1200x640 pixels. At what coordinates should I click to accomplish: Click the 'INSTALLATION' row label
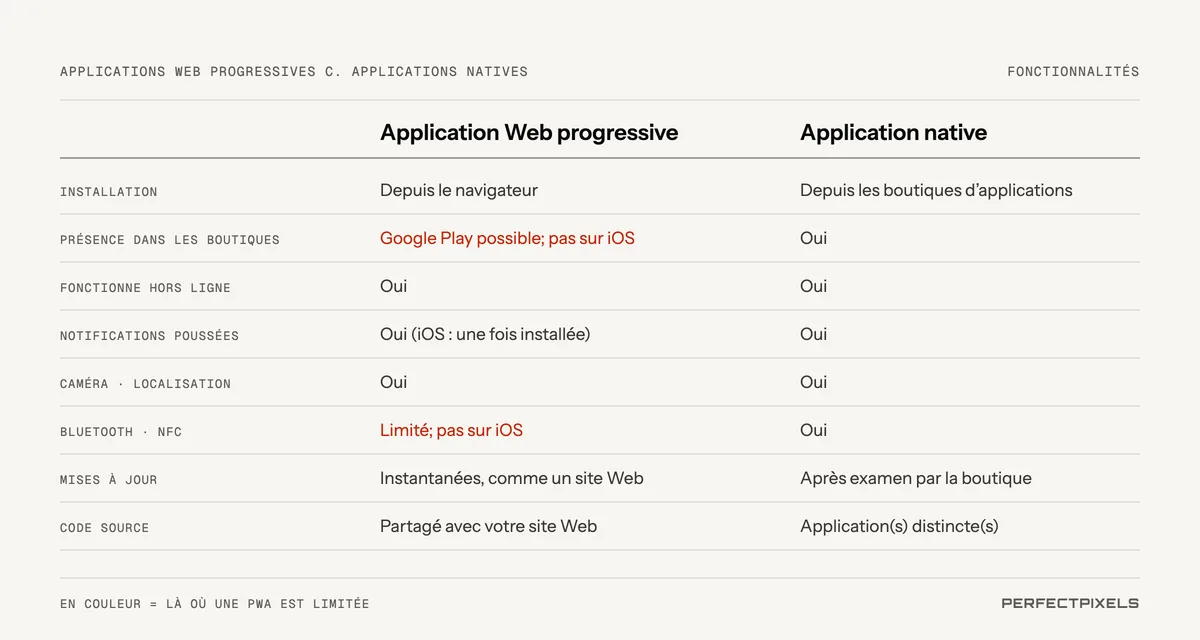[x=109, y=192]
